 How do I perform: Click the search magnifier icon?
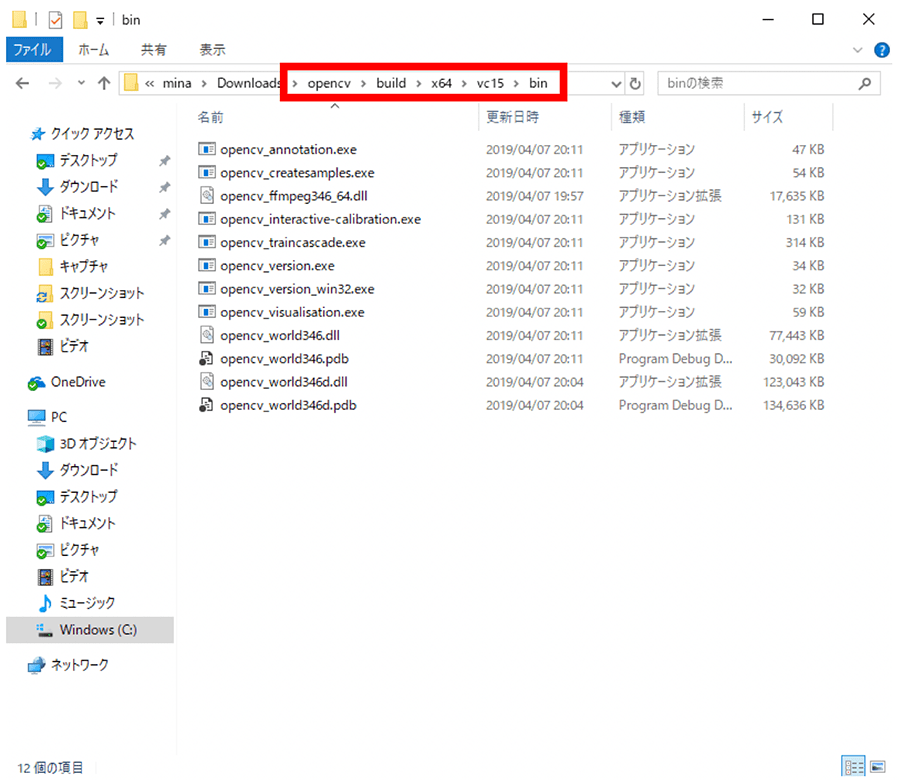coord(865,84)
